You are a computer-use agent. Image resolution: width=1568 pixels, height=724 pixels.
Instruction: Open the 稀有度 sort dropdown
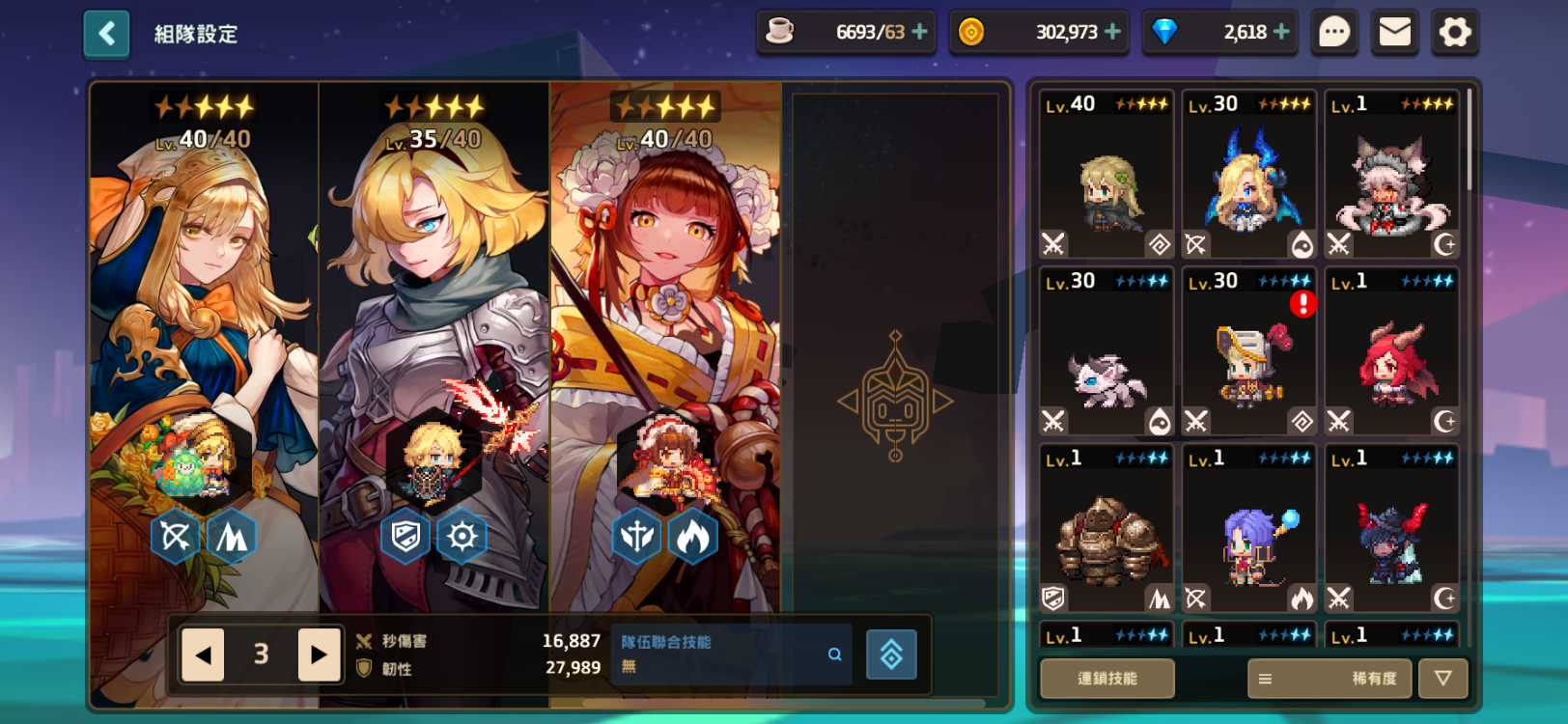pyautogui.click(x=1330, y=679)
